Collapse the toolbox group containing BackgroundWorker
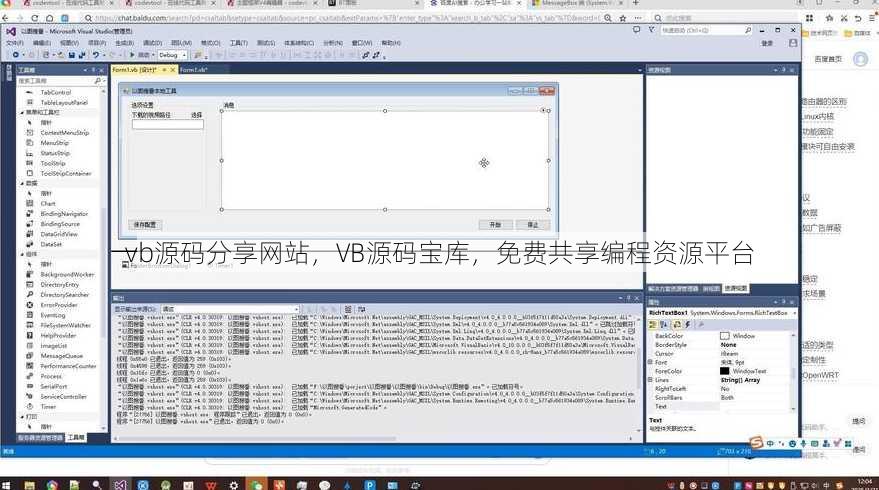 (x=22, y=254)
